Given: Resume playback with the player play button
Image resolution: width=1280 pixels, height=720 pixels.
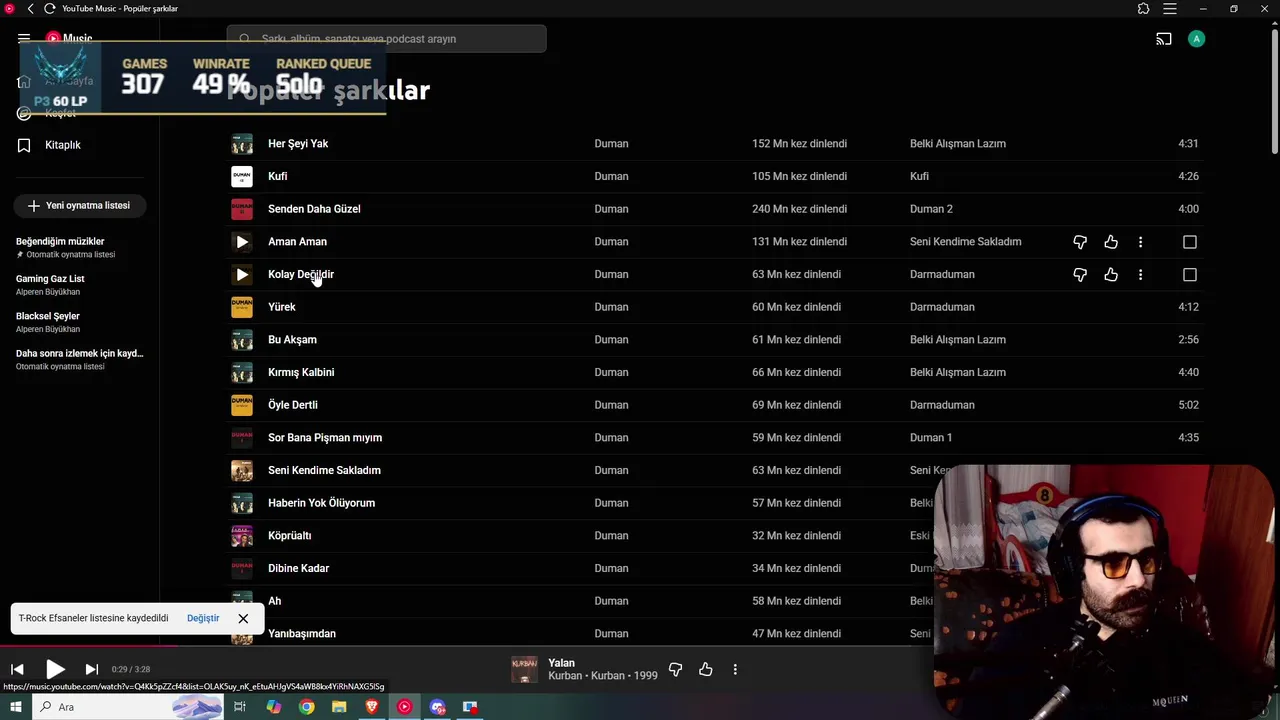Looking at the screenshot, I should [55, 669].
